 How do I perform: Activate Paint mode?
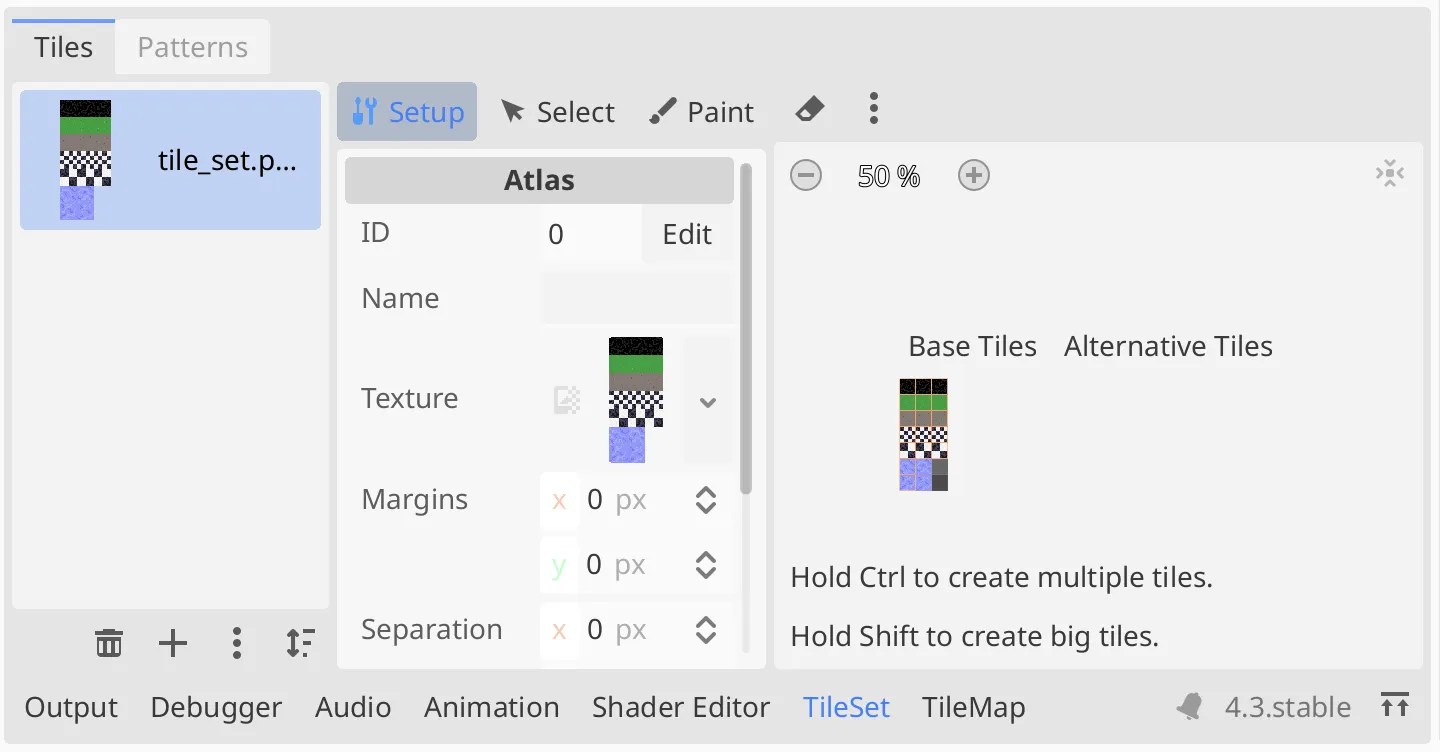click(701, 111)
